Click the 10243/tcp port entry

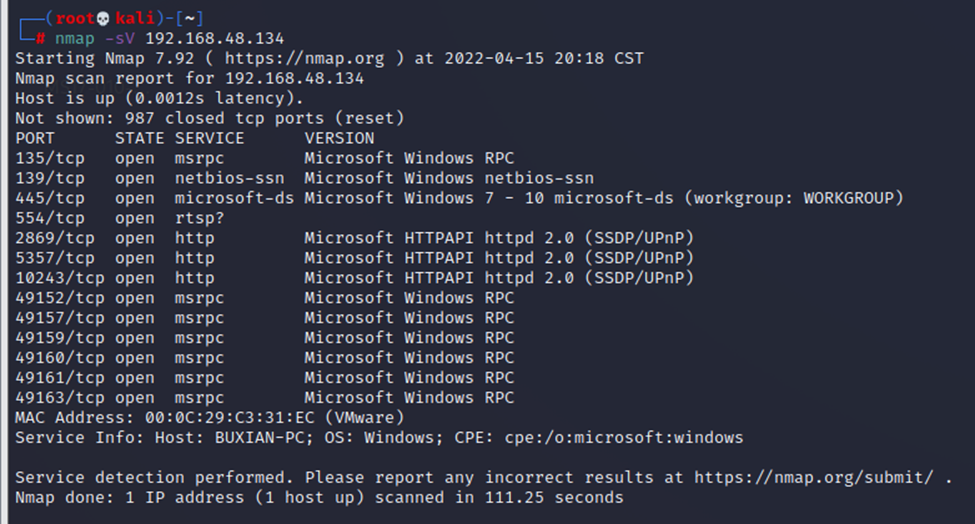tap(60, 278)
